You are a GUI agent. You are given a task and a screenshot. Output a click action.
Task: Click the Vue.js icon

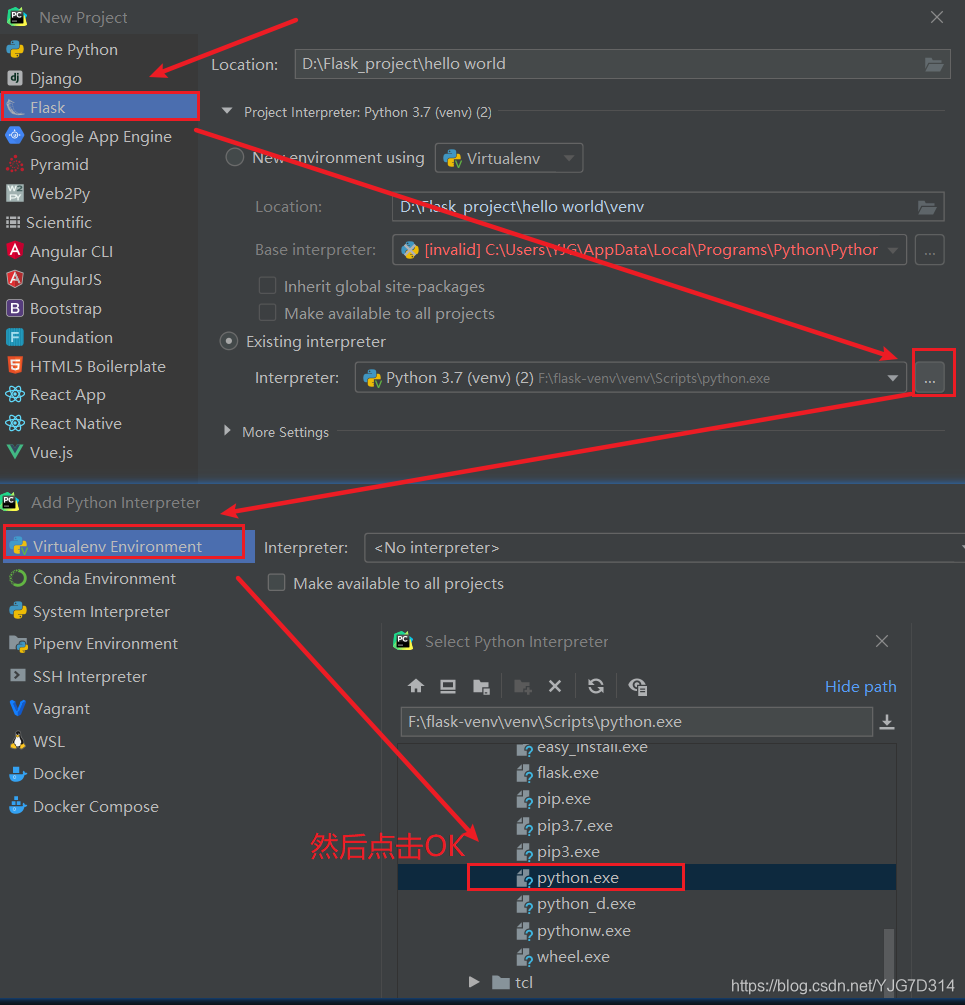pyautogui.click(x=15, y=452)
